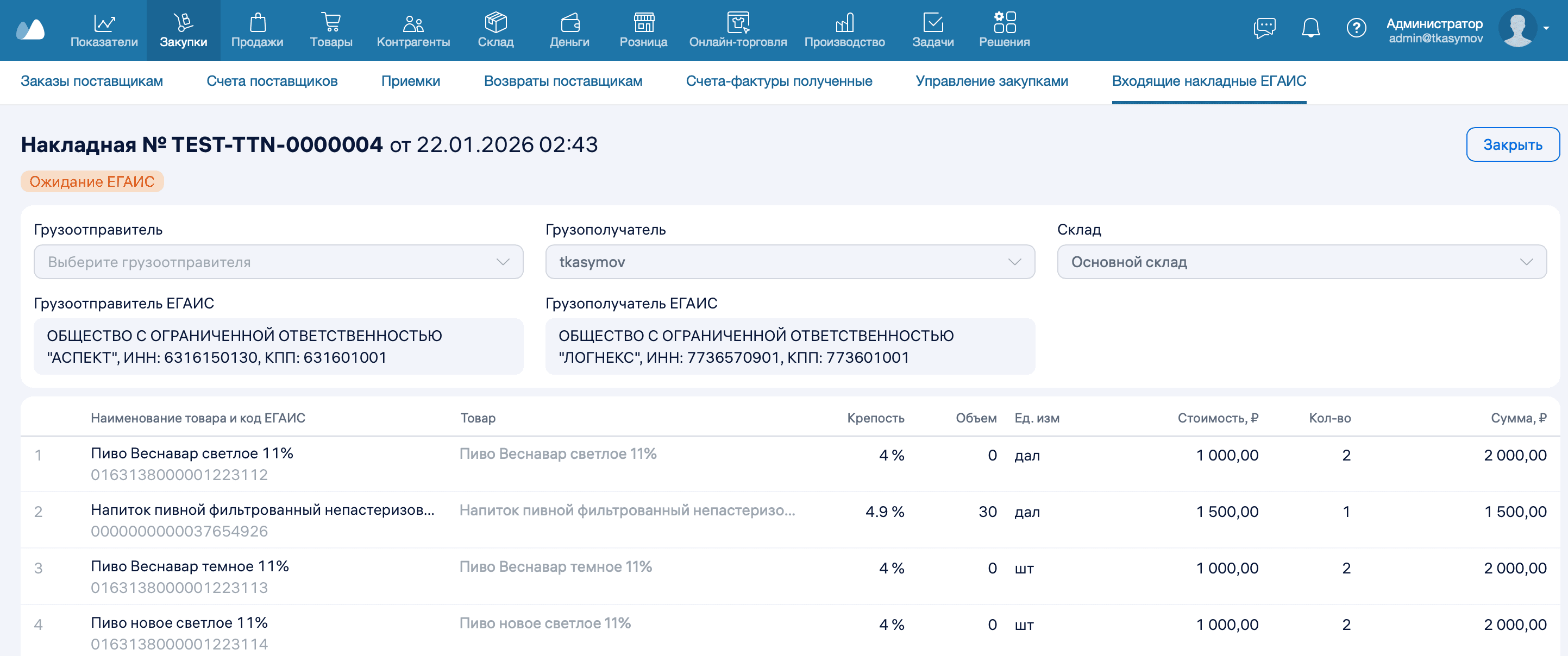Open the Склад module icon
1568x656 pixels.
[496, 23]
